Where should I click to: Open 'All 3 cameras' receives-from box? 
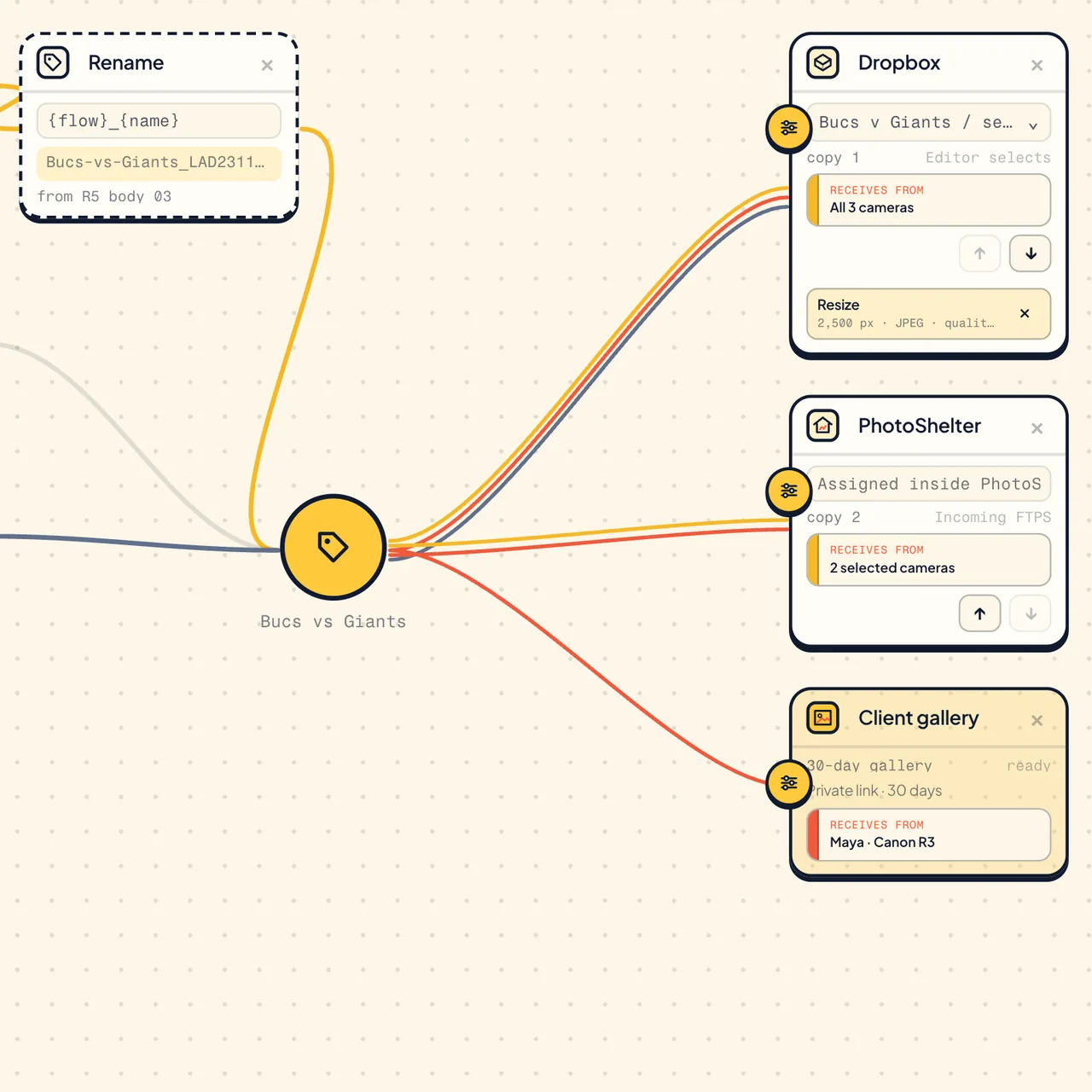point(928,200)
